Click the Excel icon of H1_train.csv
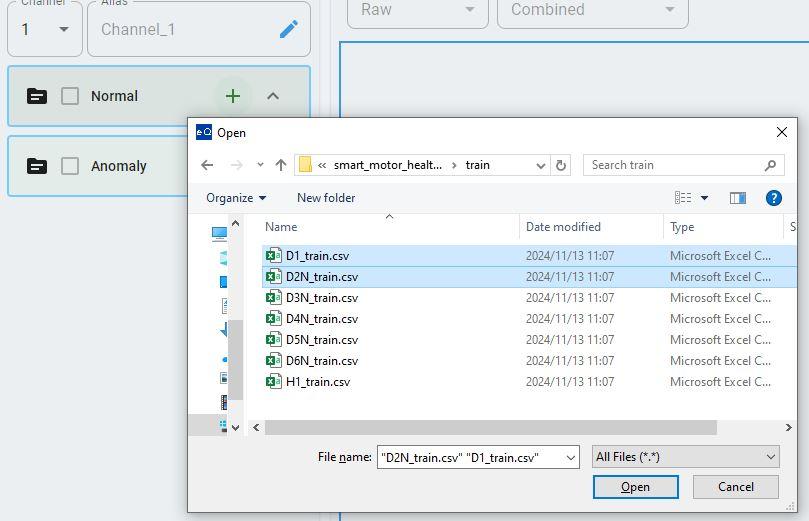This screenshot has height=521, width=809. tap(273, 382)
